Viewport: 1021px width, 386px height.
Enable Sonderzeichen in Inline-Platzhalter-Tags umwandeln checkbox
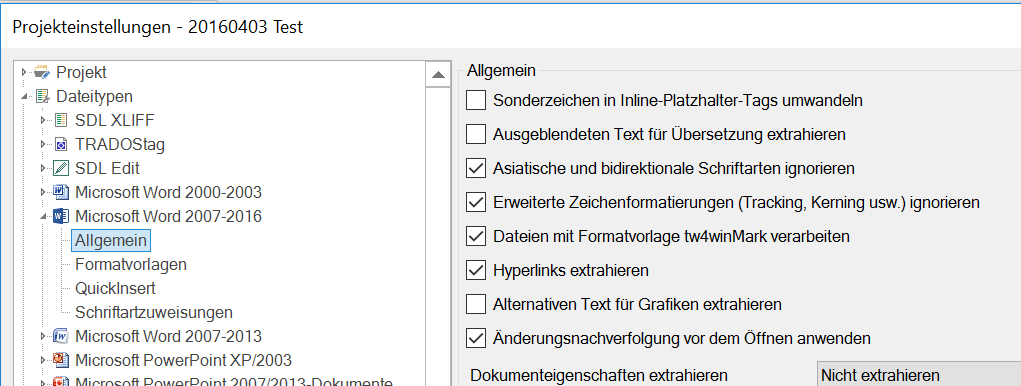(x=476, y=100)
